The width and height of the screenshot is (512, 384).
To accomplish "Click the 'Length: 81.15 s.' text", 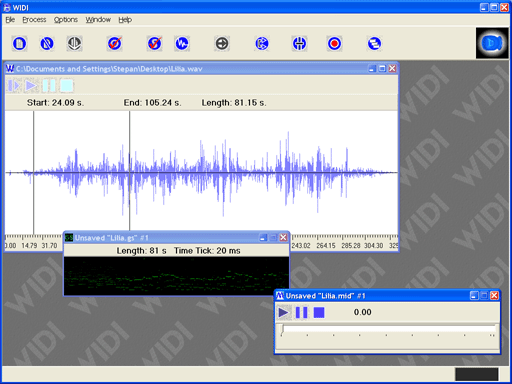I will (234, 103).
